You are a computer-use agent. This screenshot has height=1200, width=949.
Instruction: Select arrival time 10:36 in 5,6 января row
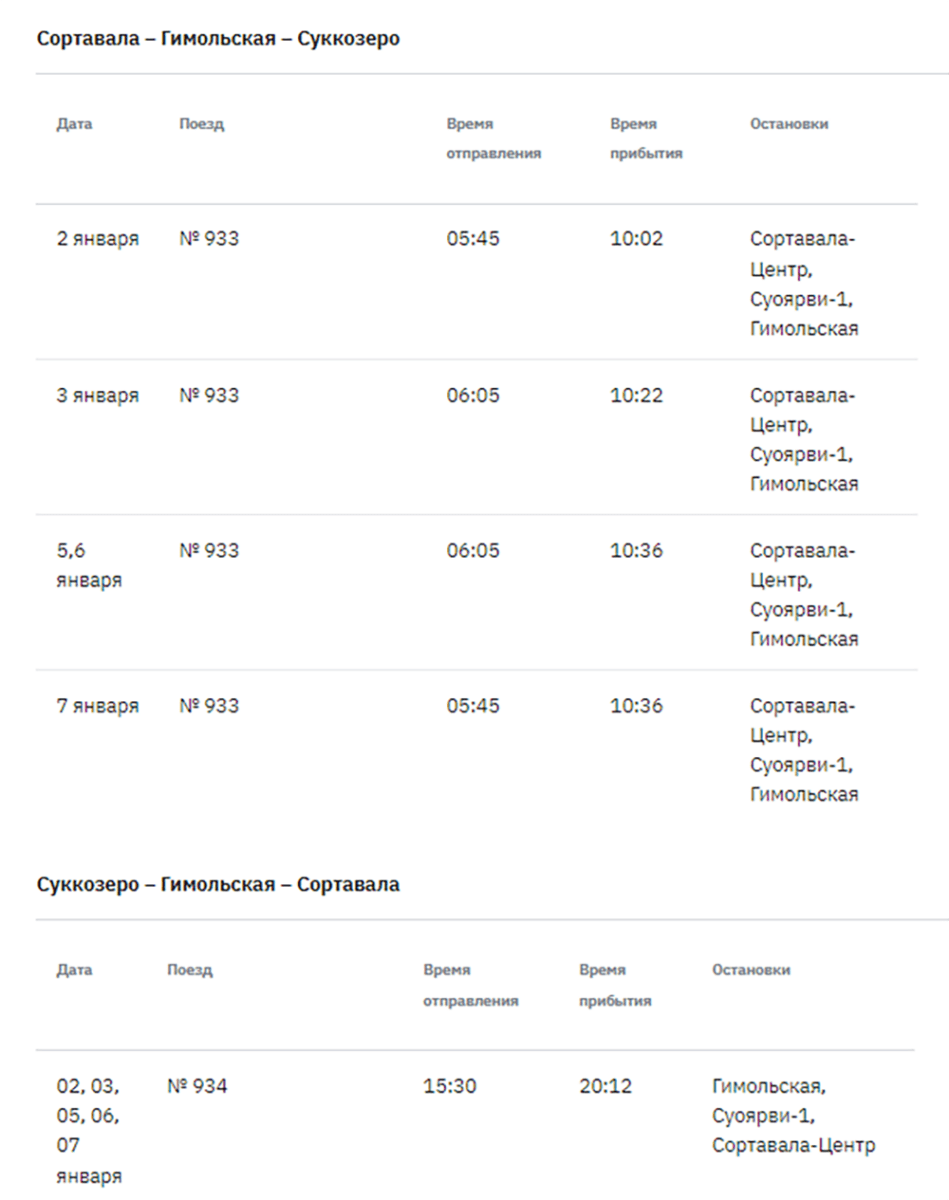[636, 551]
